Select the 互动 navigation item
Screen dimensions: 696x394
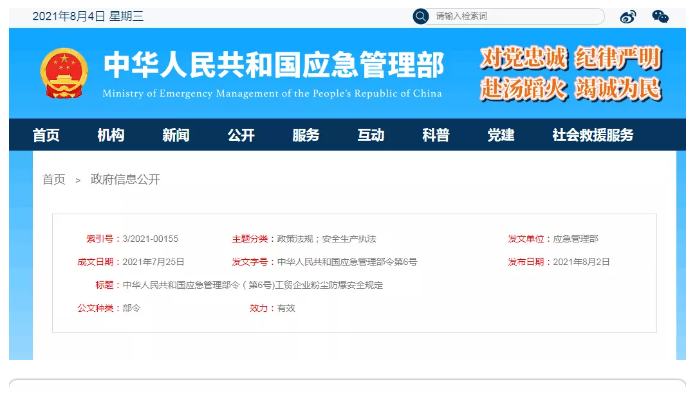pyautogui.click(x=371, y=135)
